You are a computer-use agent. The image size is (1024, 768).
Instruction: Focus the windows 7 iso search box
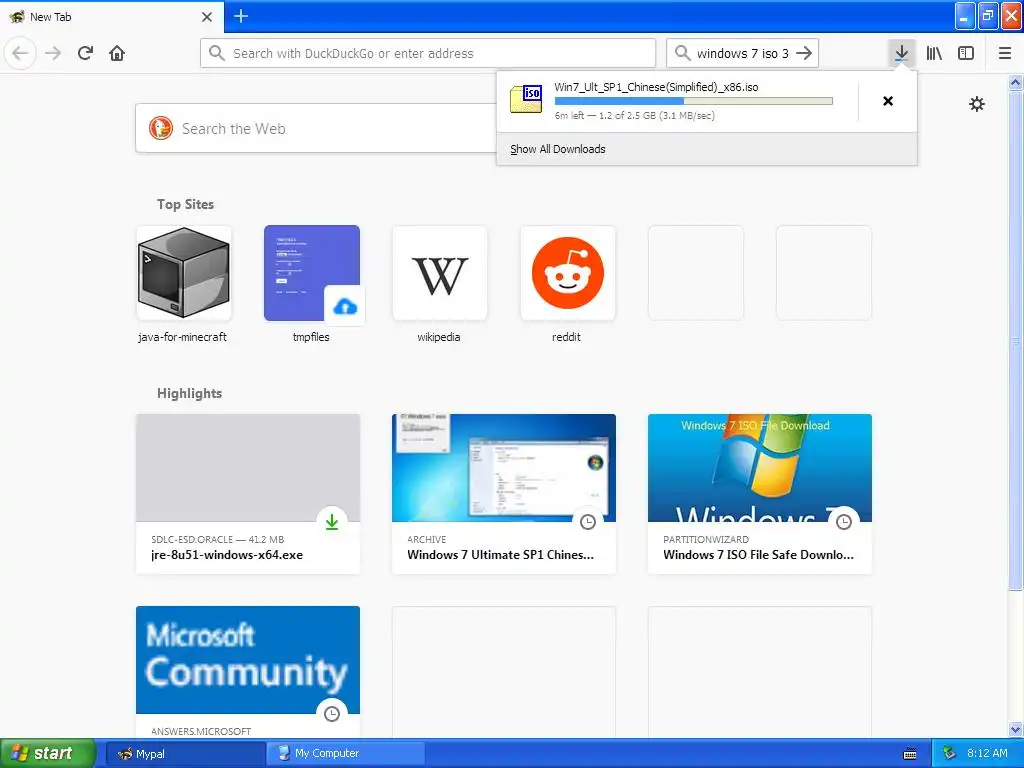(743, 53)
